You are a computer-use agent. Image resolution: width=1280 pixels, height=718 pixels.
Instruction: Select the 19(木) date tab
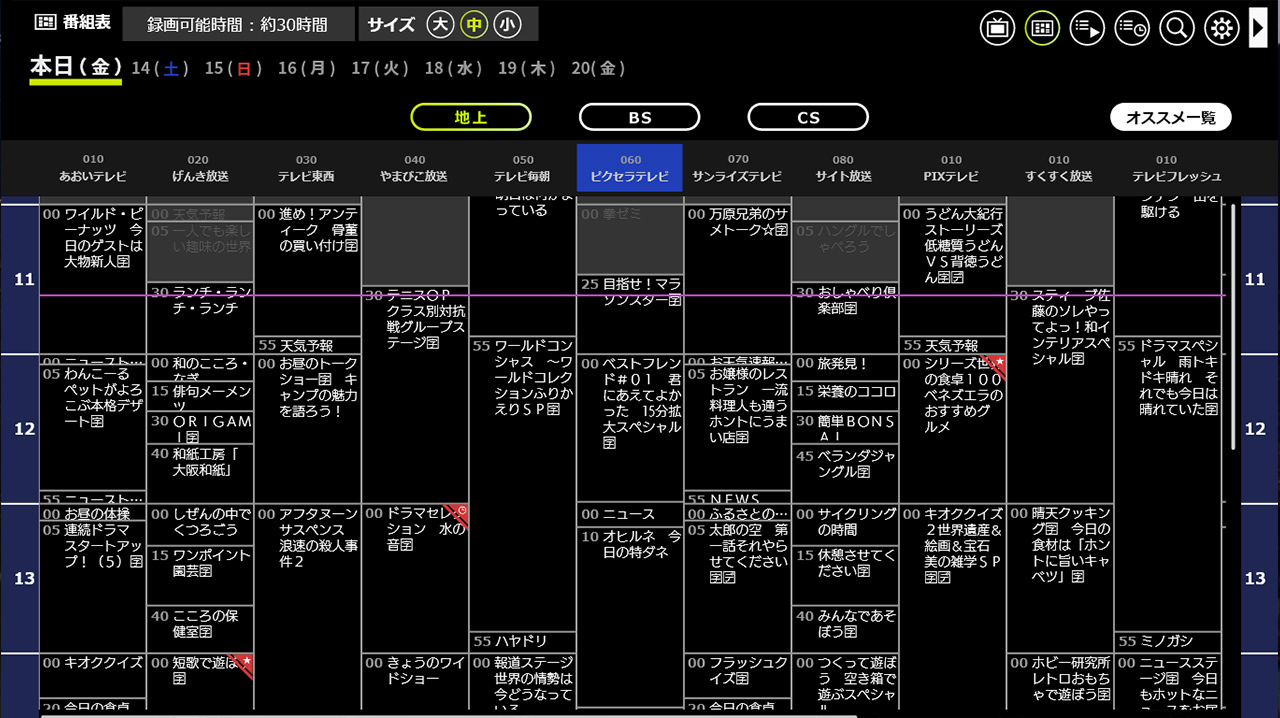point(527,68)
